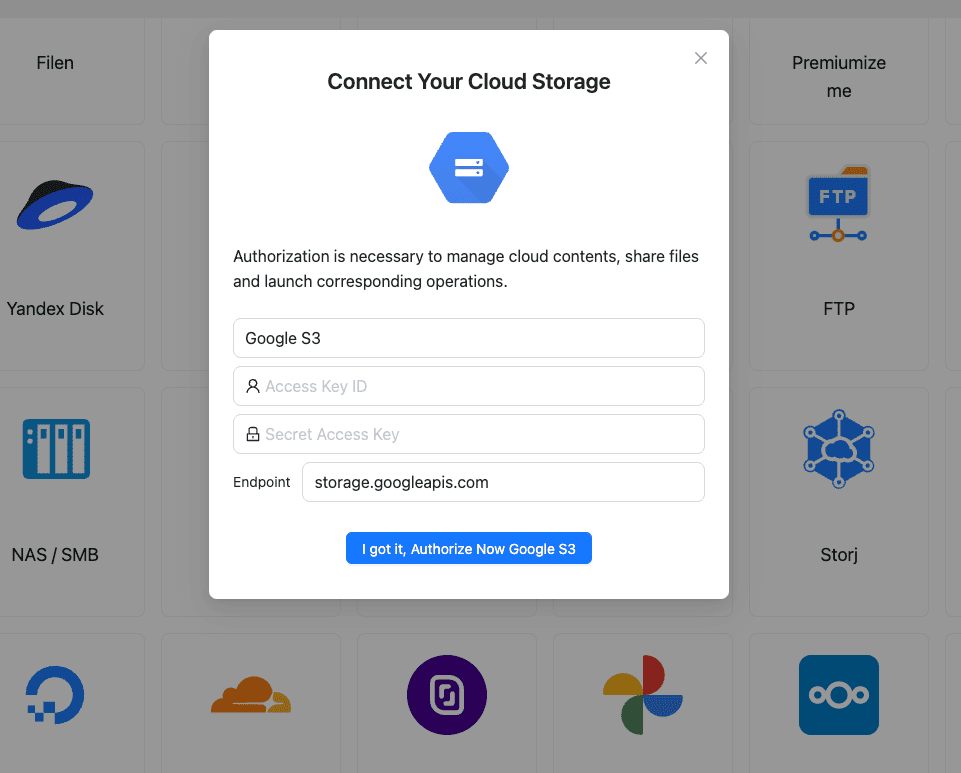Select the Nextcloud service icon
This screenshot has height=773, width=961.
click(x=838, y=694)
